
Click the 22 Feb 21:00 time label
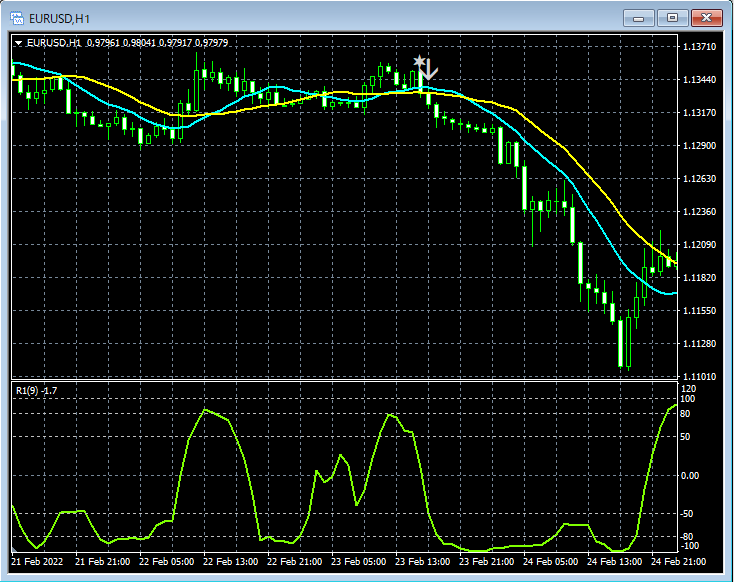click(294, 561)
